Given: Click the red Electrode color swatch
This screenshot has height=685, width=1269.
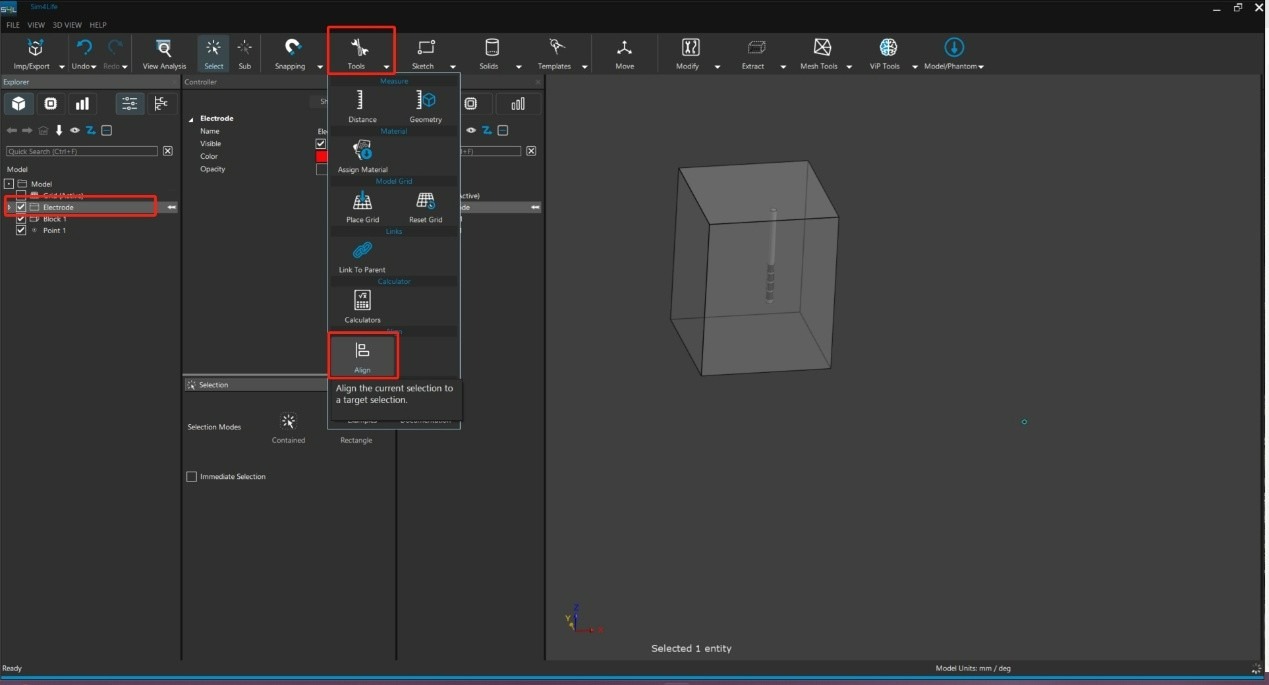Looking at the screenshot, I should [x=322, y=156].
